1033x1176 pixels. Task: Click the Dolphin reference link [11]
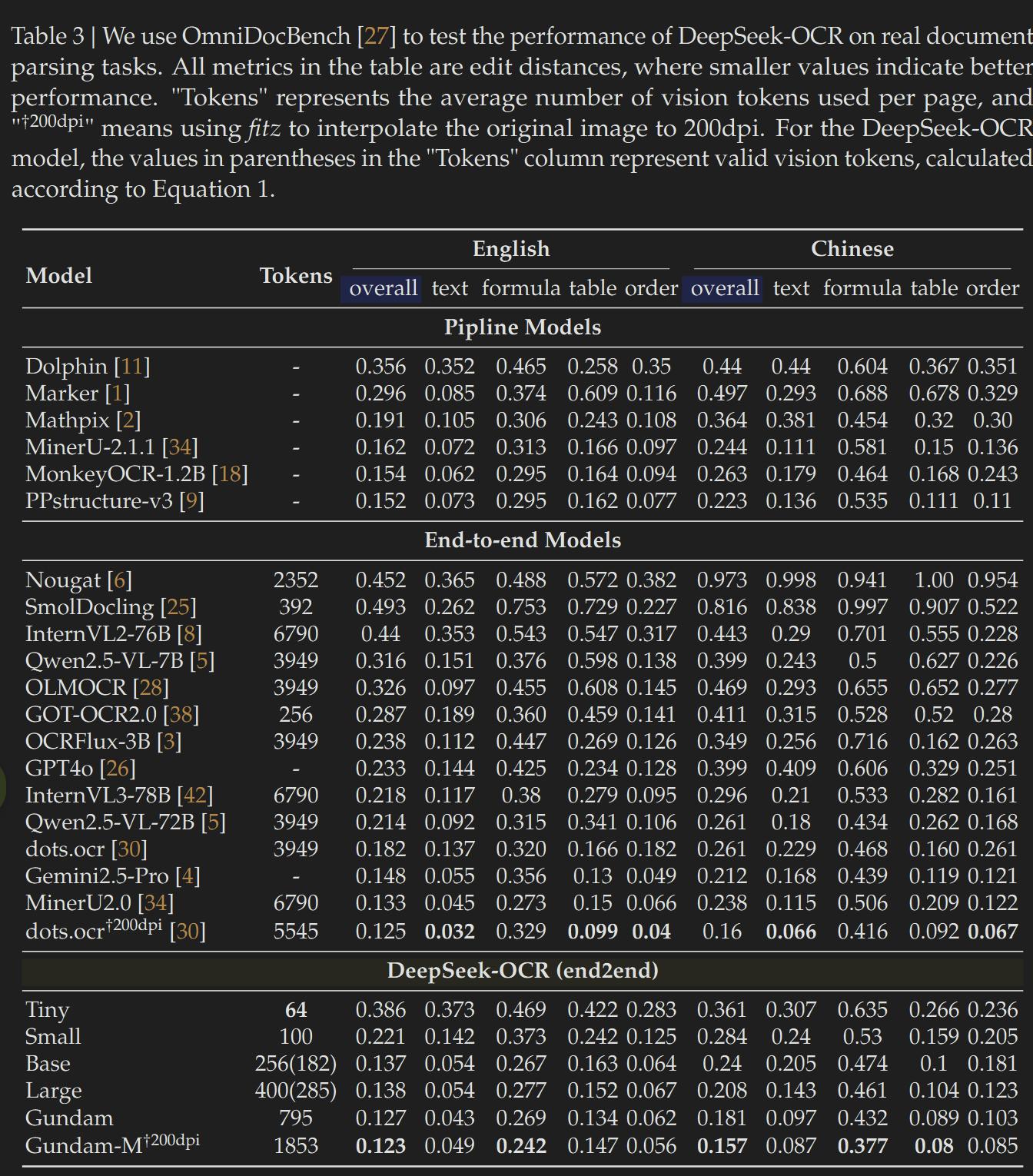tap(131, 367)
